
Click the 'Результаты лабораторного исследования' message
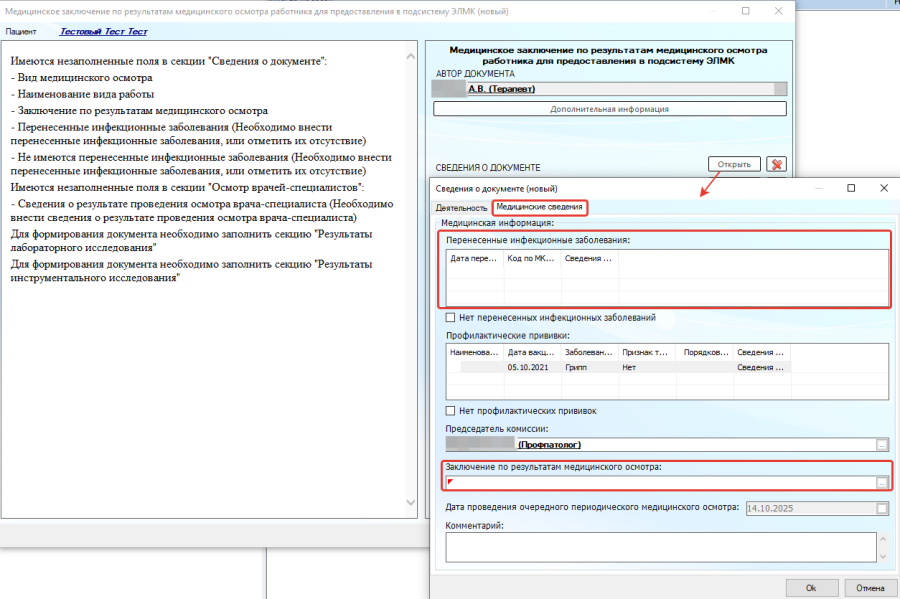(191, 241)
